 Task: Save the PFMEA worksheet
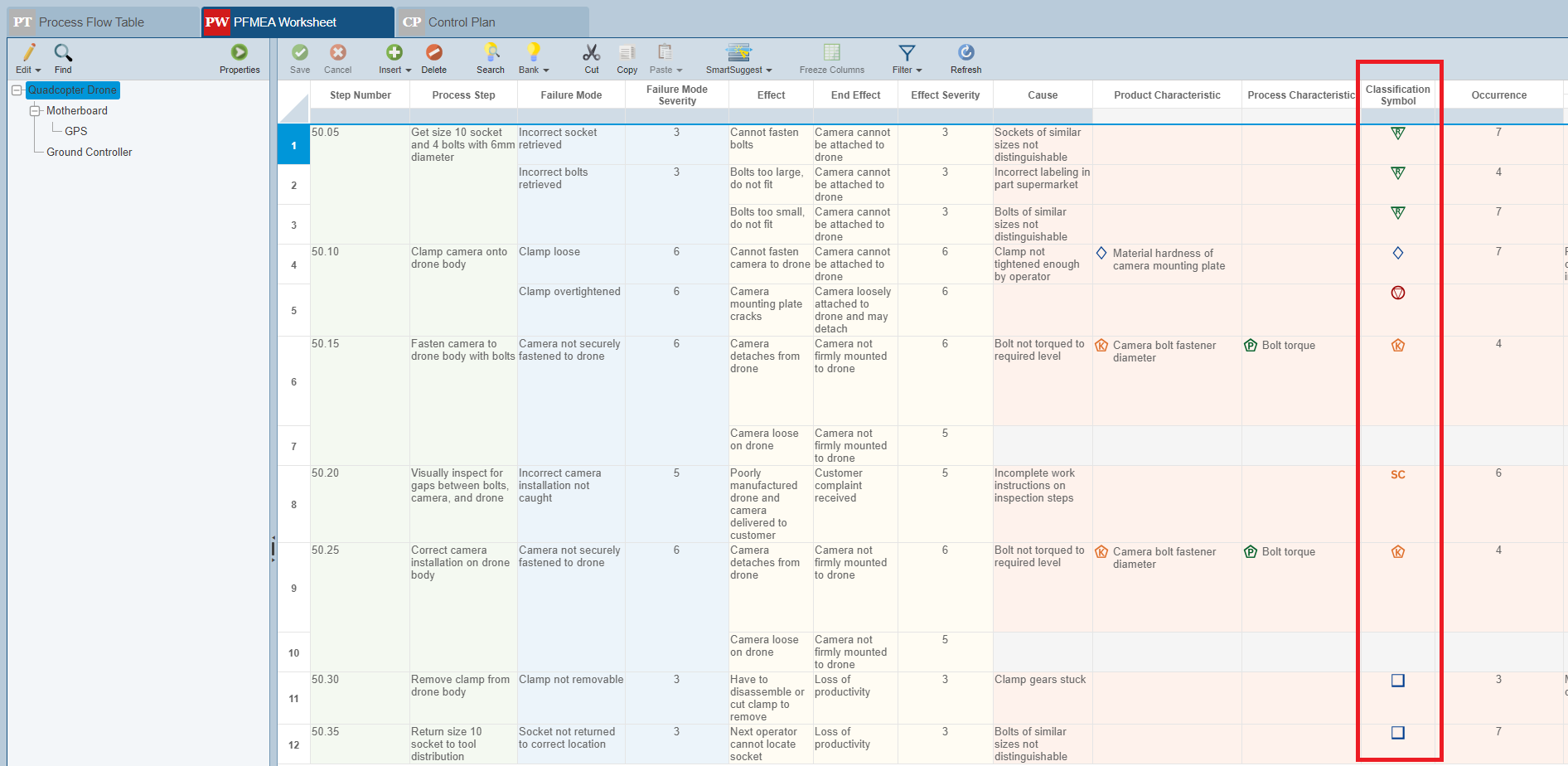point(299,58)
